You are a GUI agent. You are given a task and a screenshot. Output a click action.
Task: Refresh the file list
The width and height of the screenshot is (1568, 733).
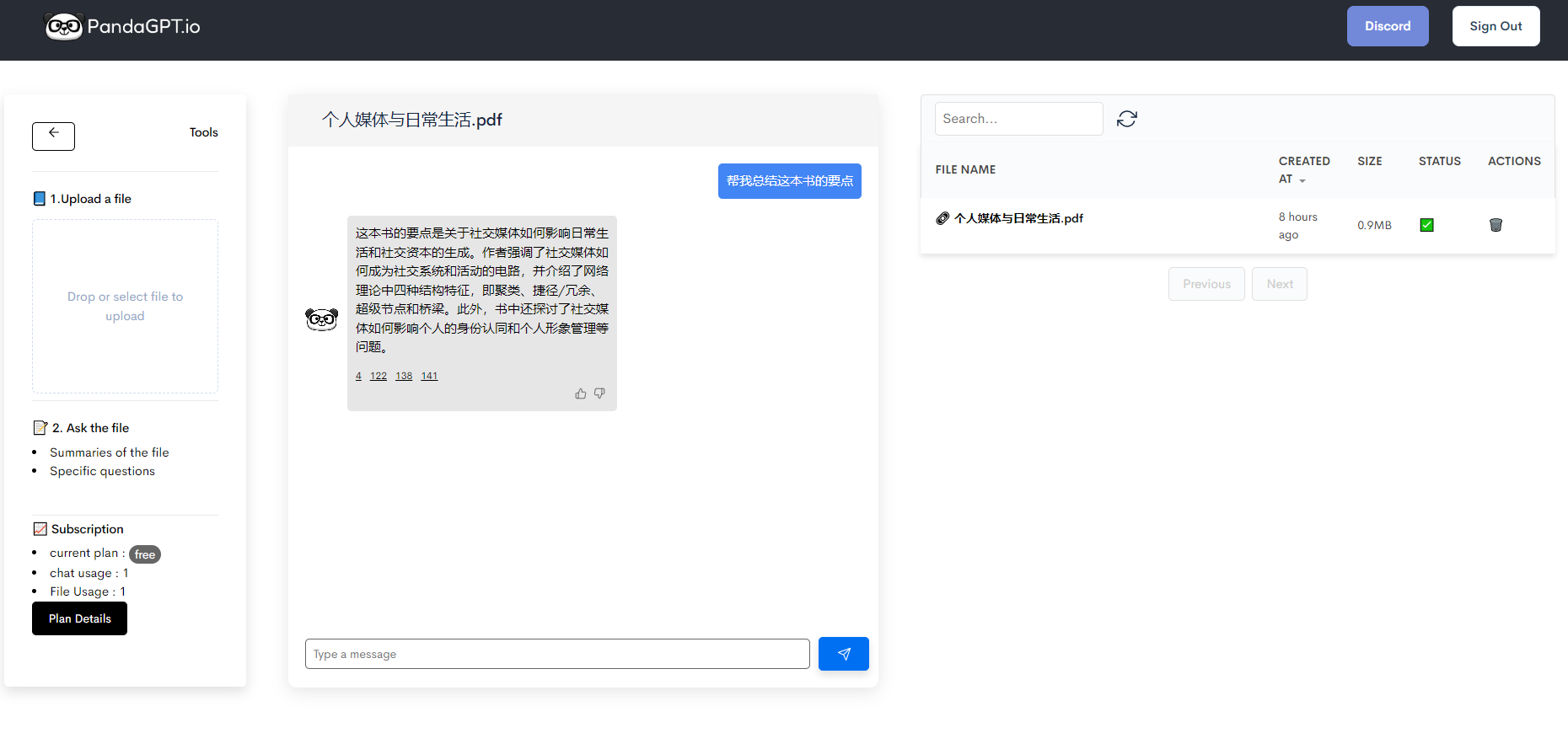coord(1126,119)
